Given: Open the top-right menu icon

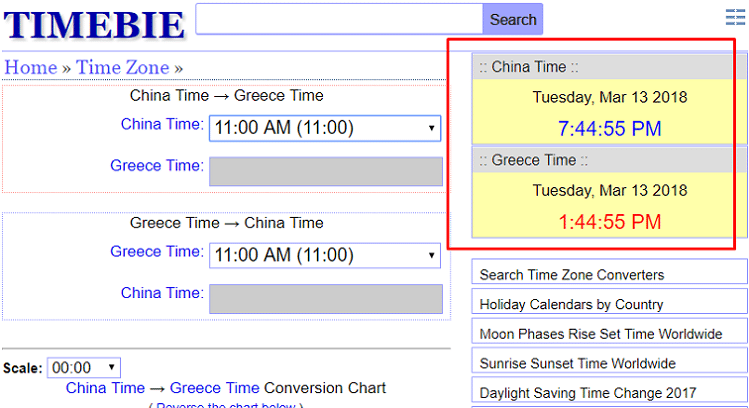Looking at the screenshot, I should [735, 17].
